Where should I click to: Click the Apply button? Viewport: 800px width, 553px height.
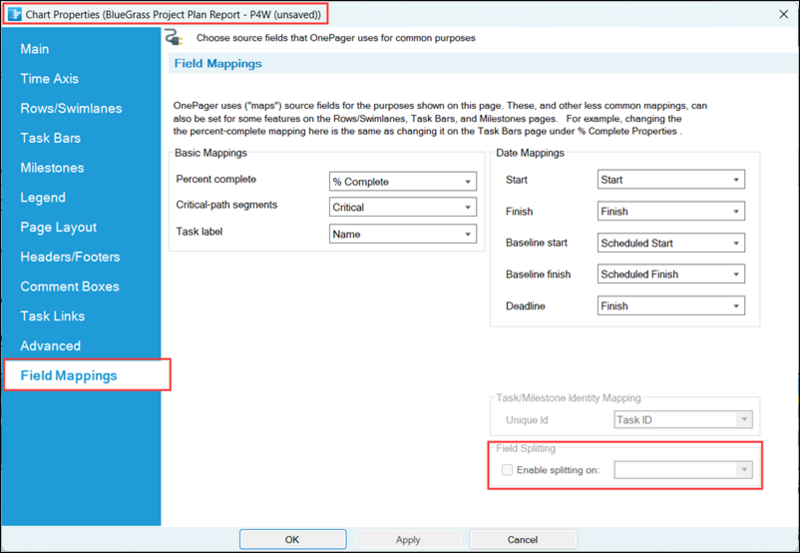(x=408, y=539)
